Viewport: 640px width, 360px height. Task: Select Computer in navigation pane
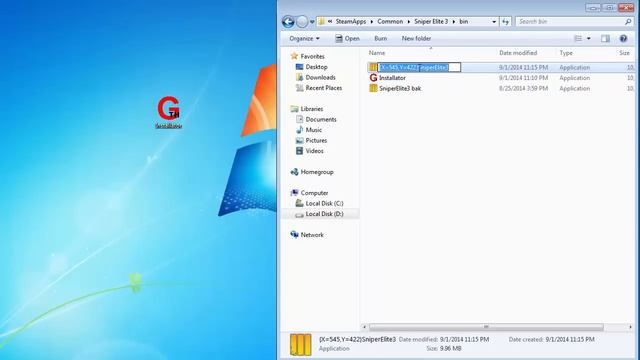coord(314,193)
